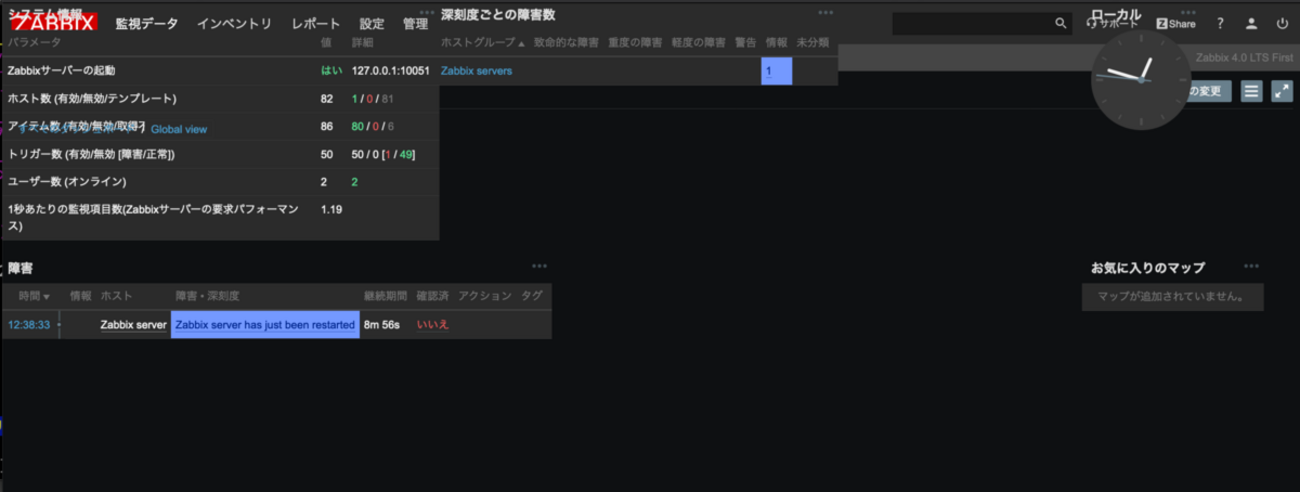Click the マップが追加されていません。 message
This screenshot has width=1300, height=492.
[x=1172, y=297]
